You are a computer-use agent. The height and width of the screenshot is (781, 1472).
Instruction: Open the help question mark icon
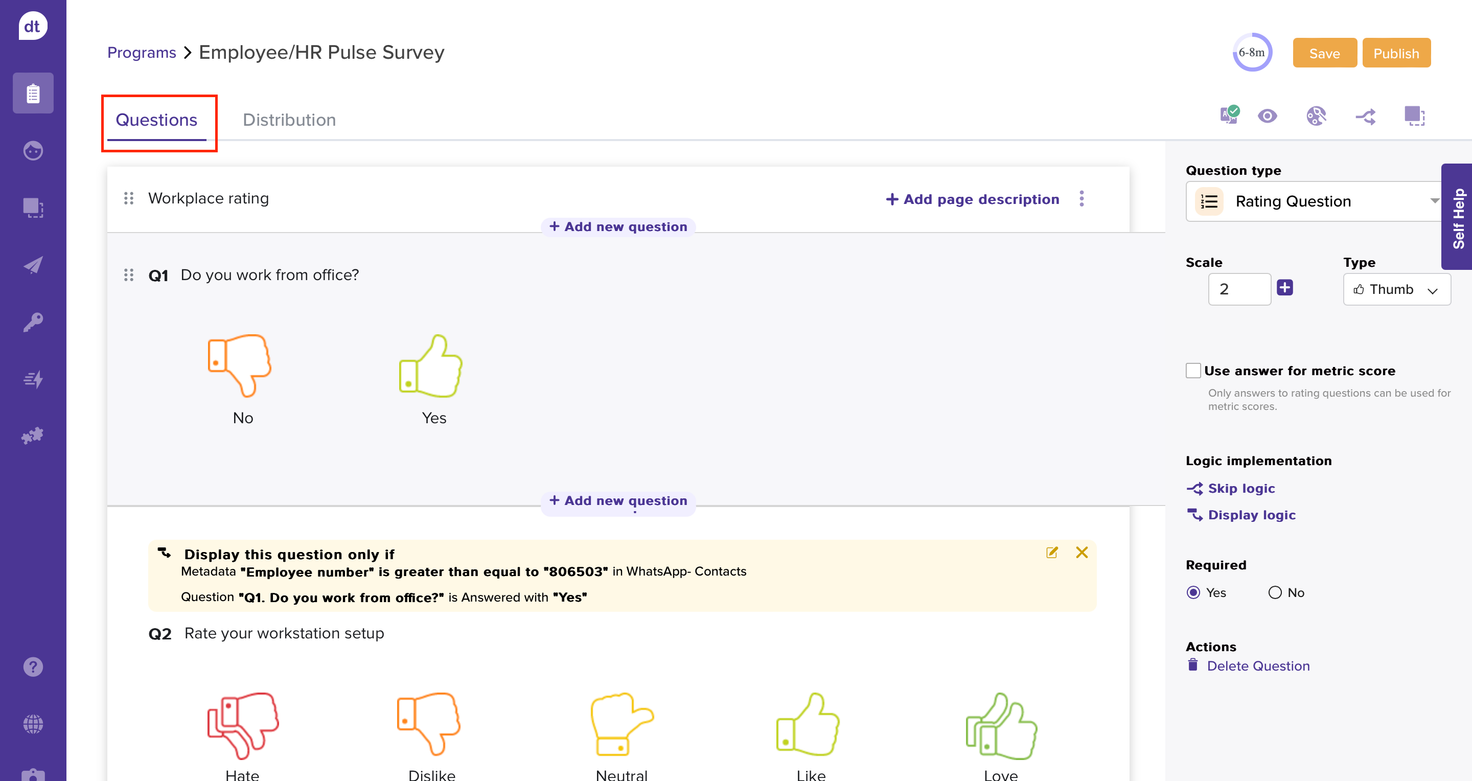[x=33, y=667]
